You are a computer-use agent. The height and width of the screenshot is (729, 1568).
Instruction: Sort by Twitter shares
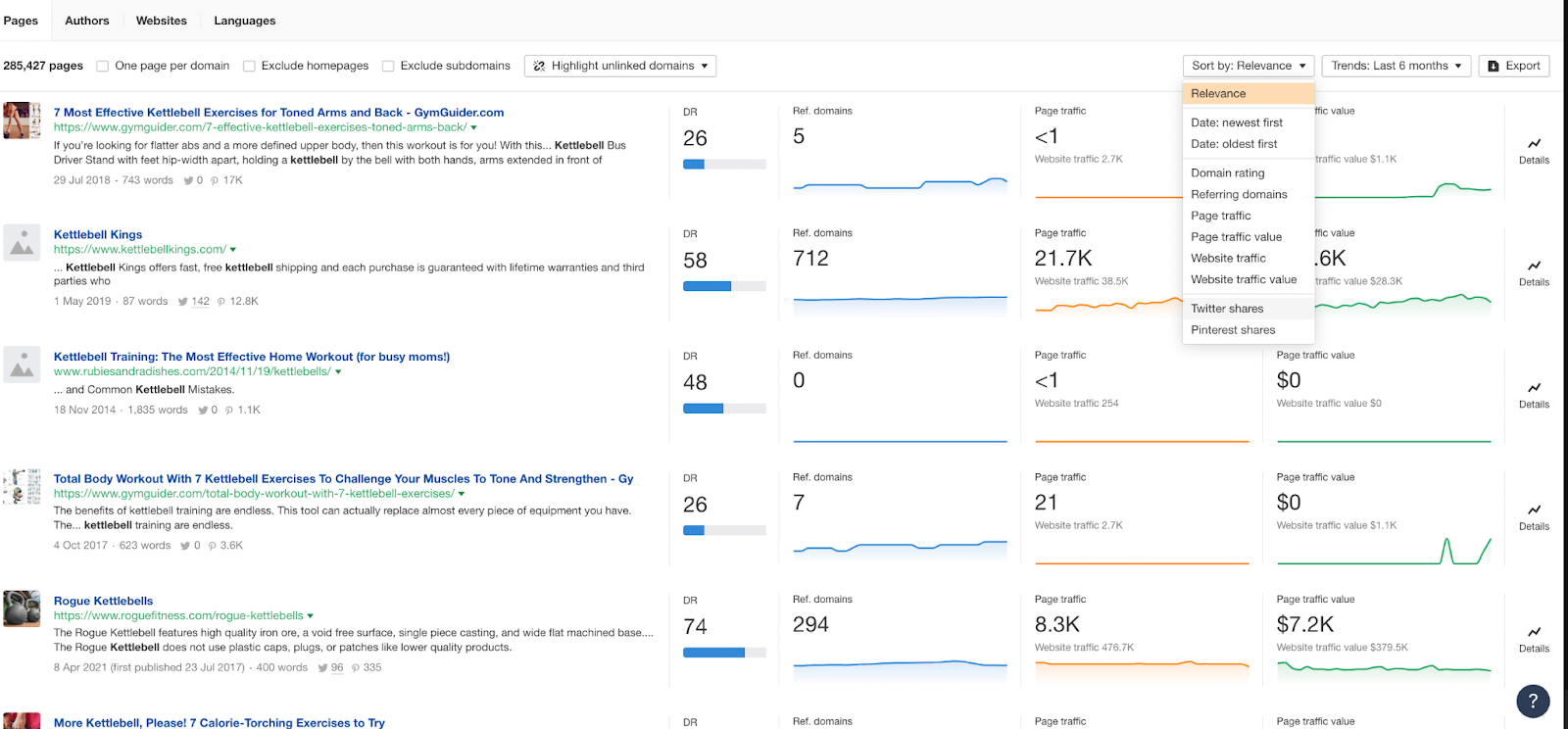tap(1249, 309)
